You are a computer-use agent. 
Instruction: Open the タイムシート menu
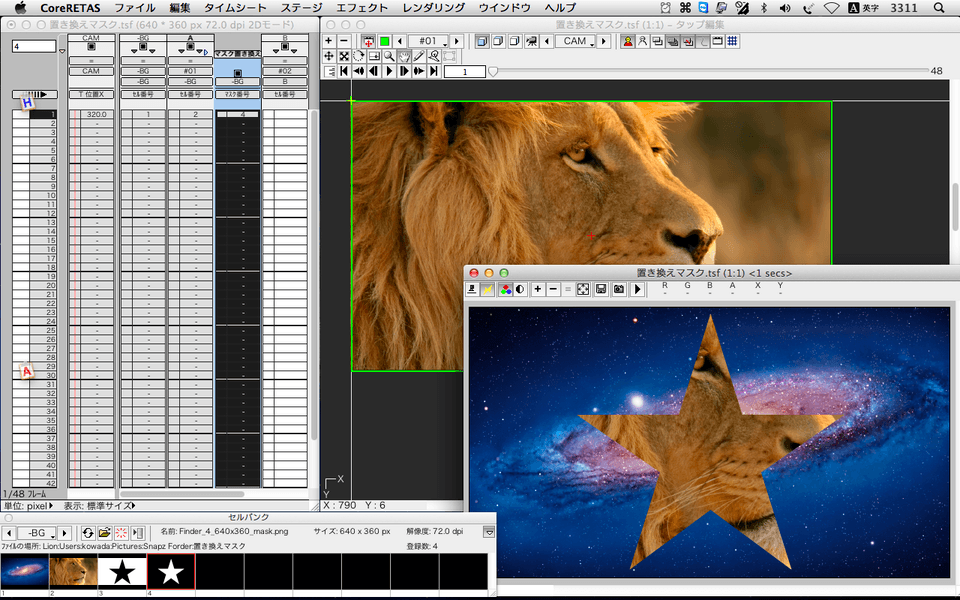pos(234,8)
